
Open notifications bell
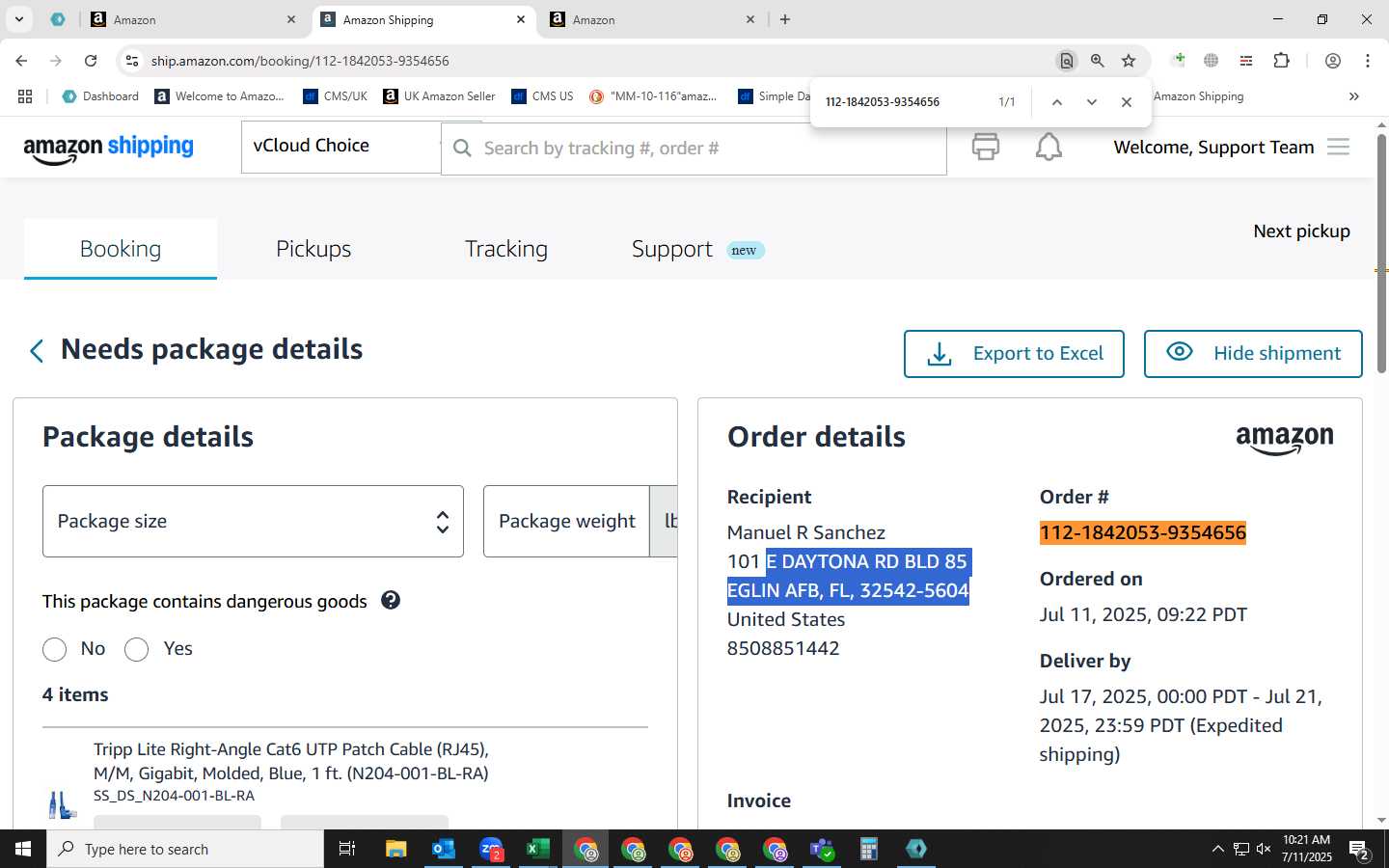[x=1049, y=147]
